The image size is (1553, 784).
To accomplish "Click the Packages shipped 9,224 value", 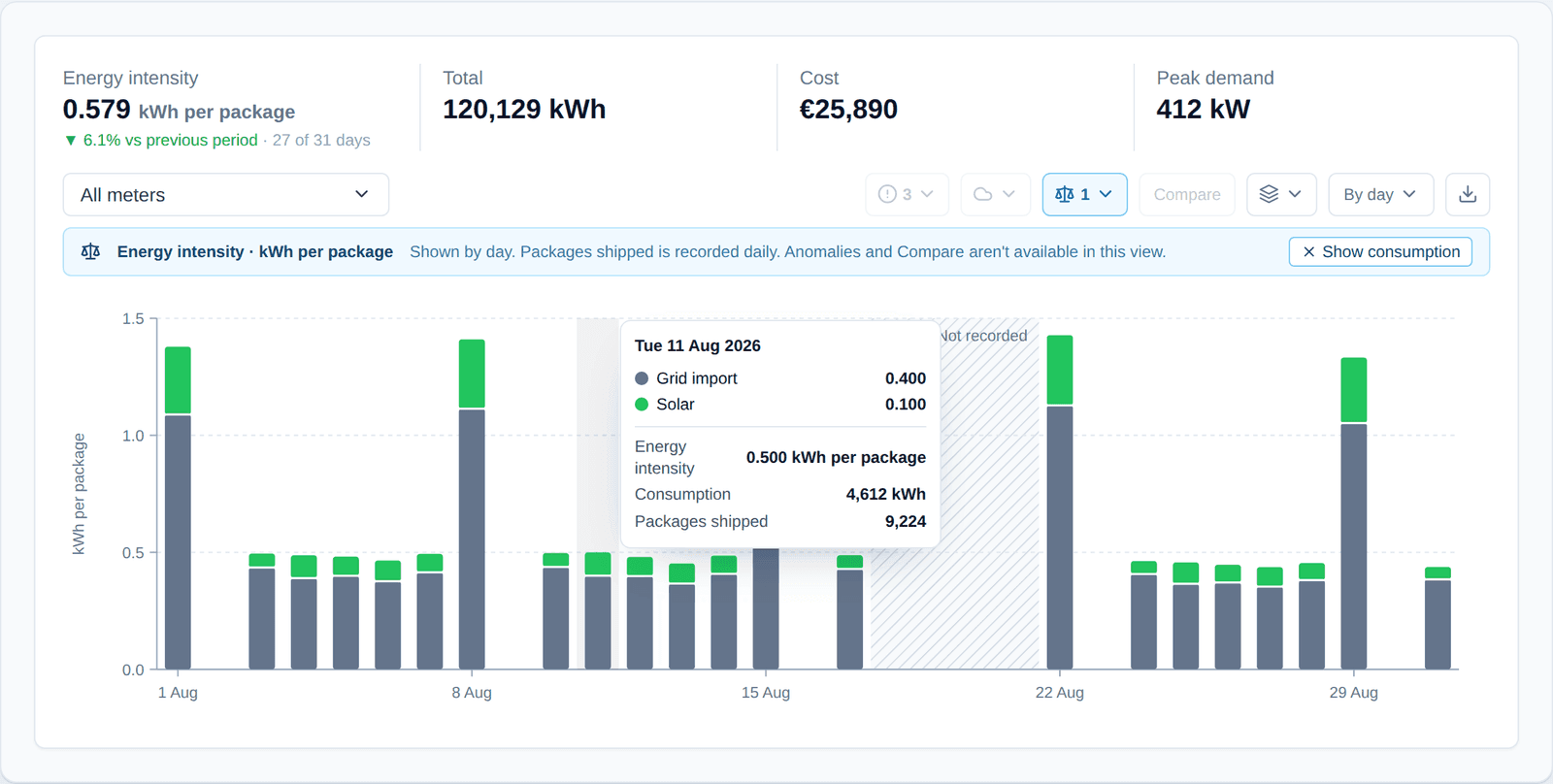I will click(906, 522).
